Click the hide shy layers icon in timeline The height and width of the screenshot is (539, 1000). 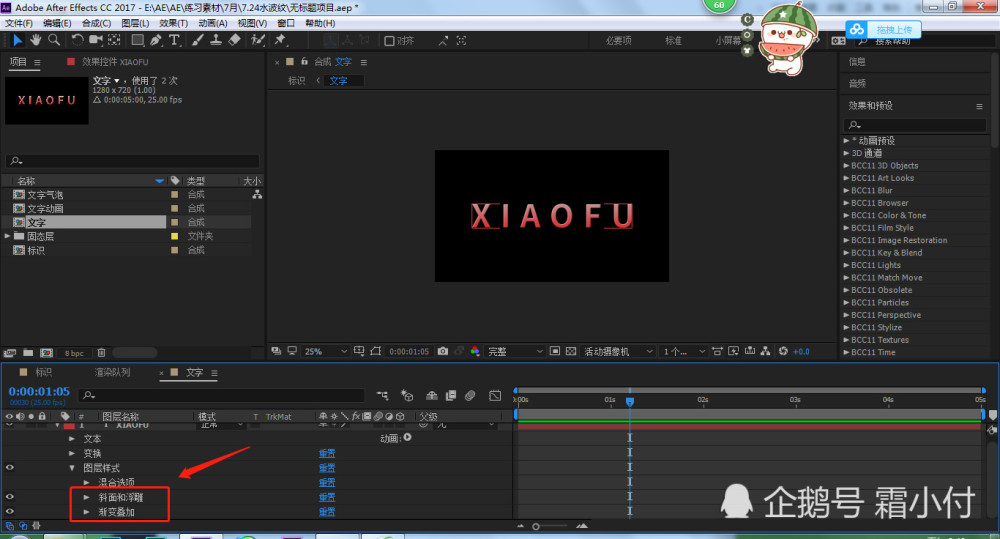click(432, 395)
